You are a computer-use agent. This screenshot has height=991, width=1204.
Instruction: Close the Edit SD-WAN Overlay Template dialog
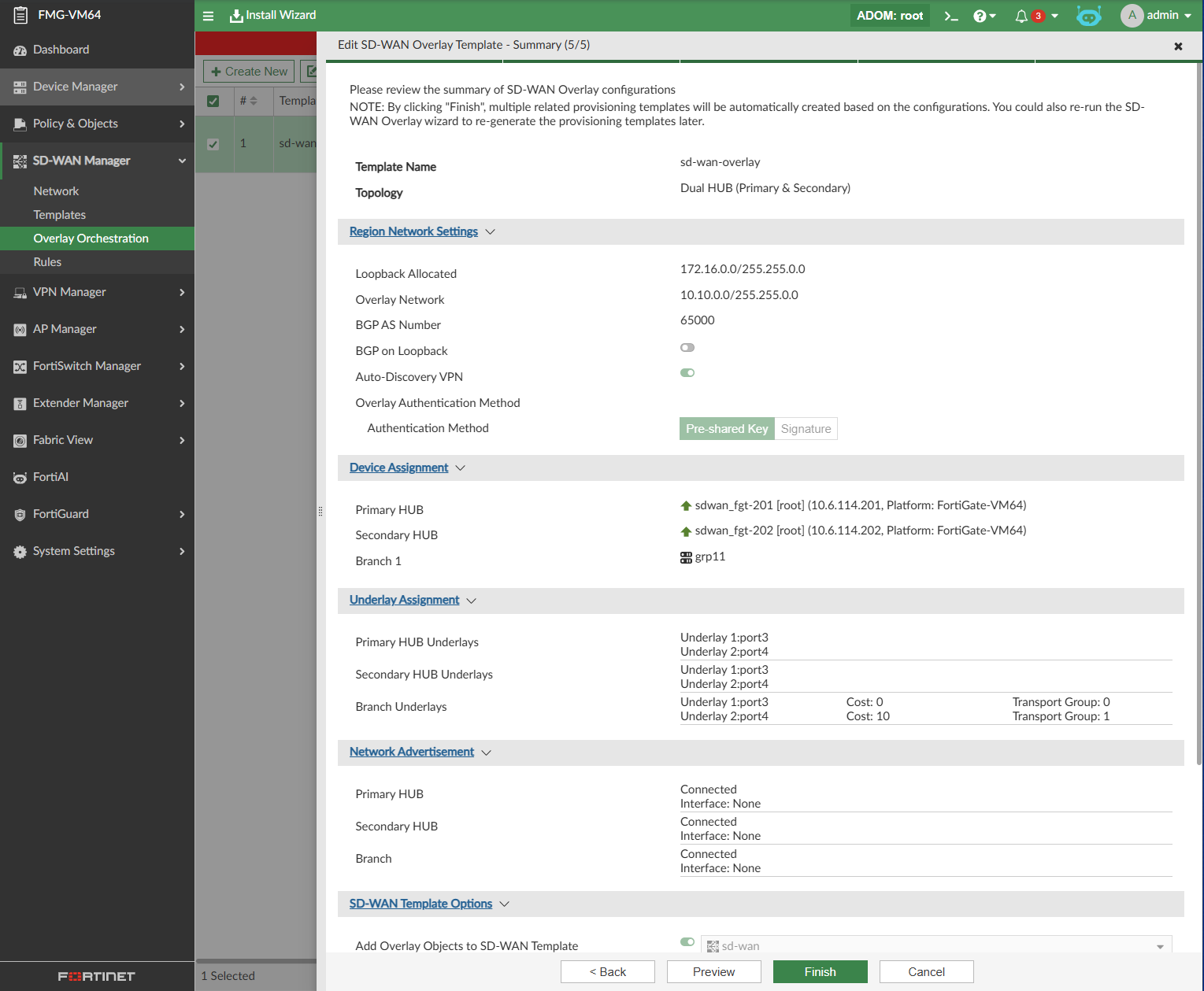tap(1178, 46)
